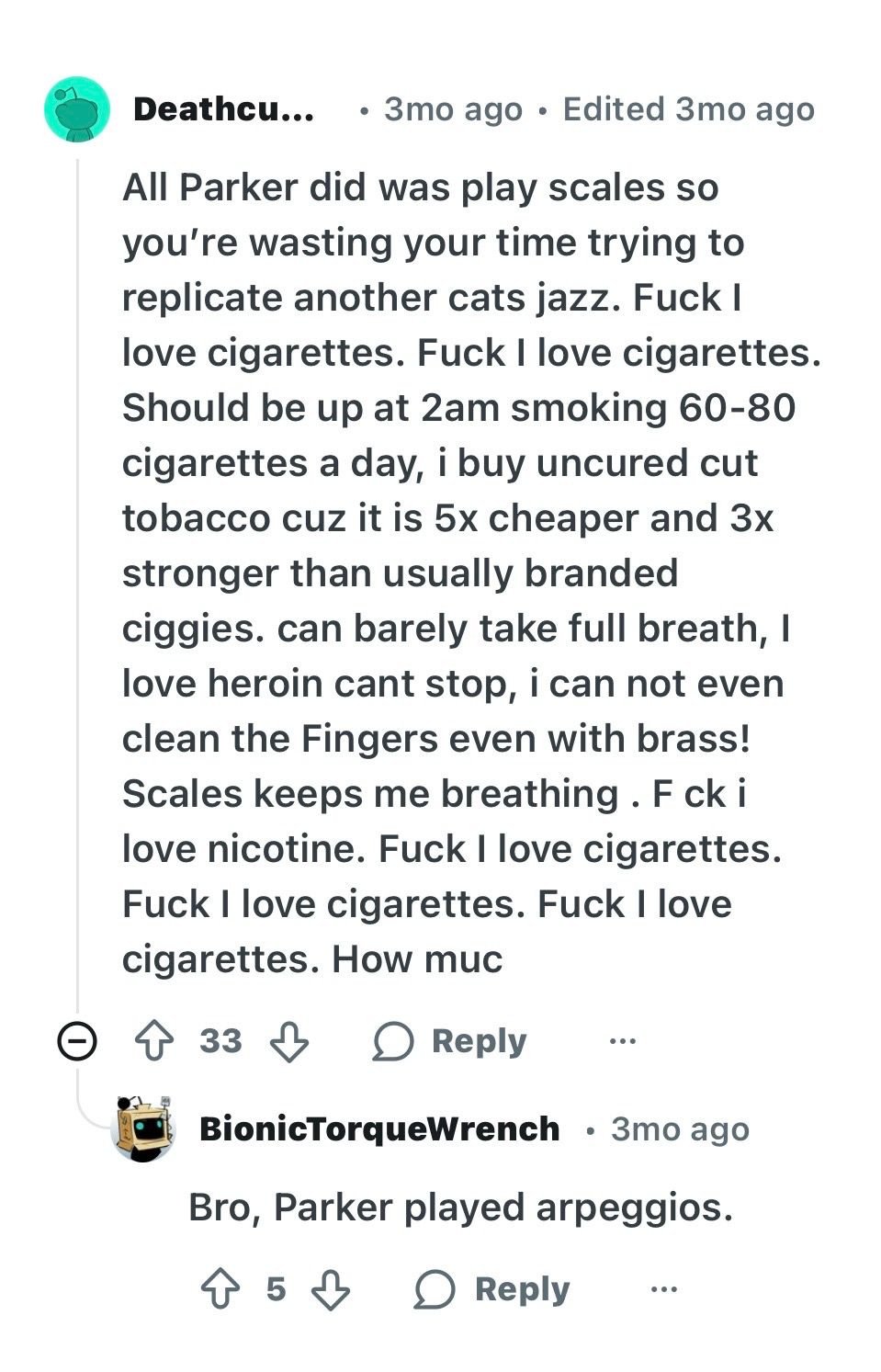Collapse the Deathcu comment thread

point(77,1042)
